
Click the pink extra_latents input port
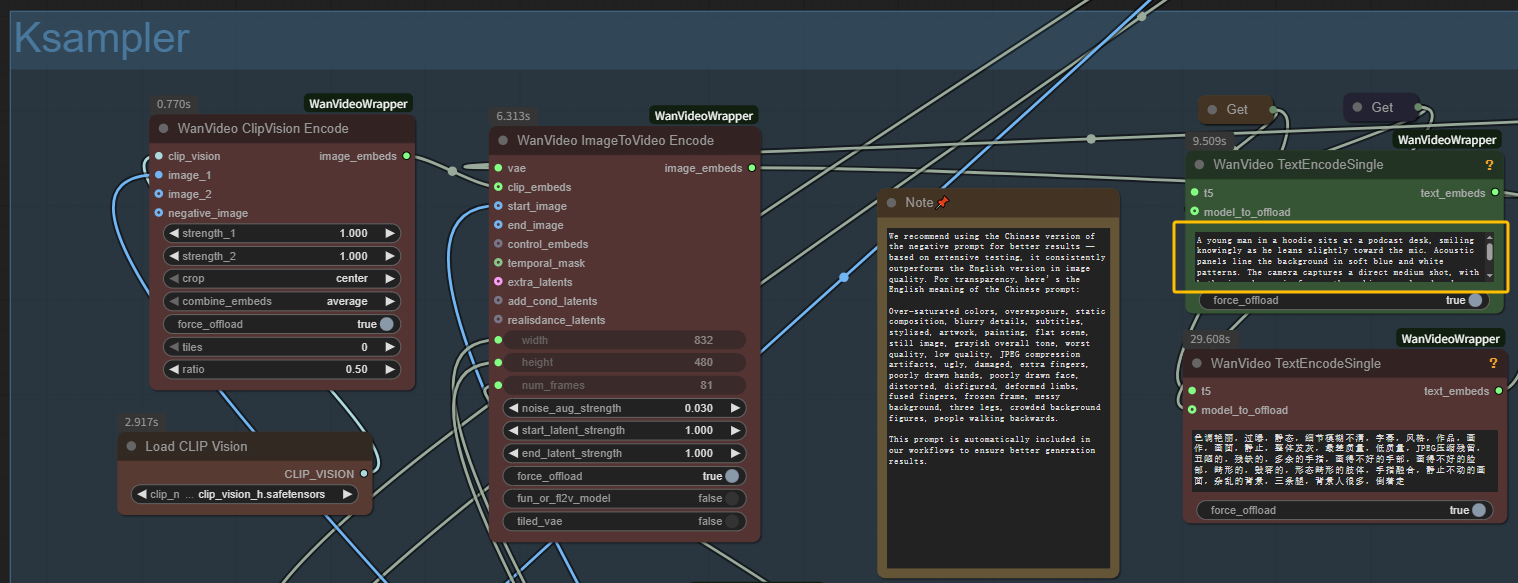[x=498, y=282]
